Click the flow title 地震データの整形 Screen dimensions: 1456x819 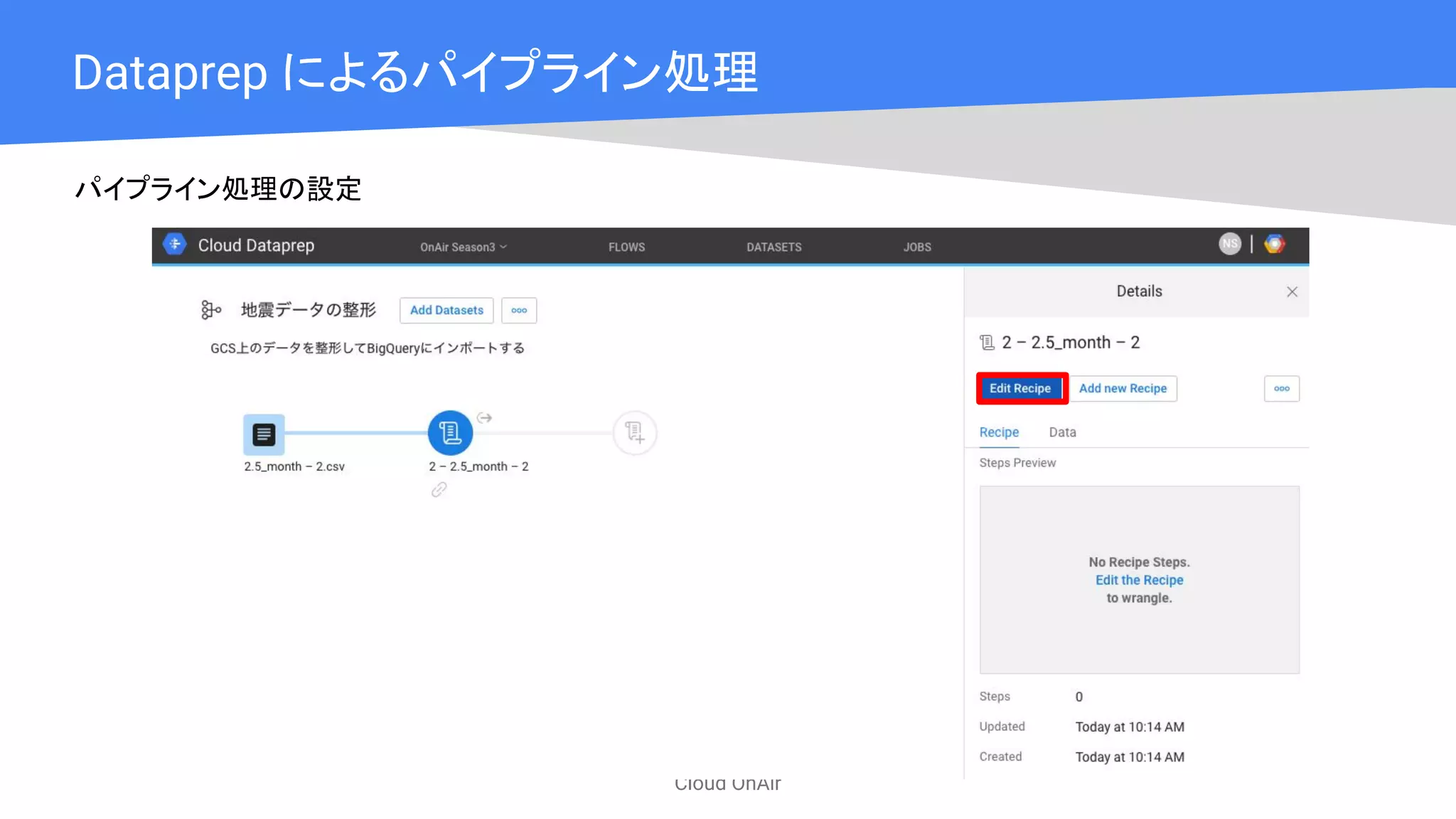click(x=309, y=310)
